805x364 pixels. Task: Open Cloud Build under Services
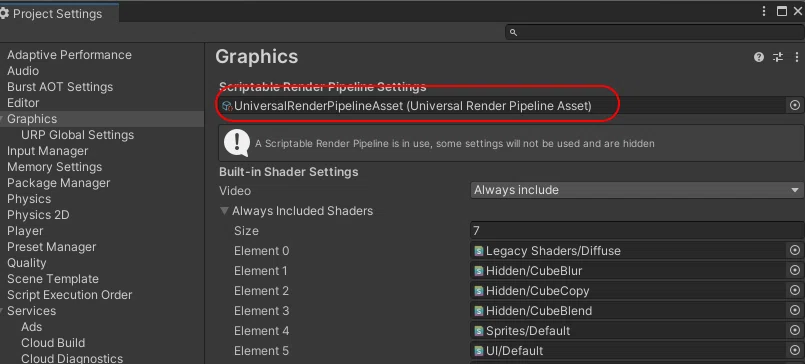(53, 342)
